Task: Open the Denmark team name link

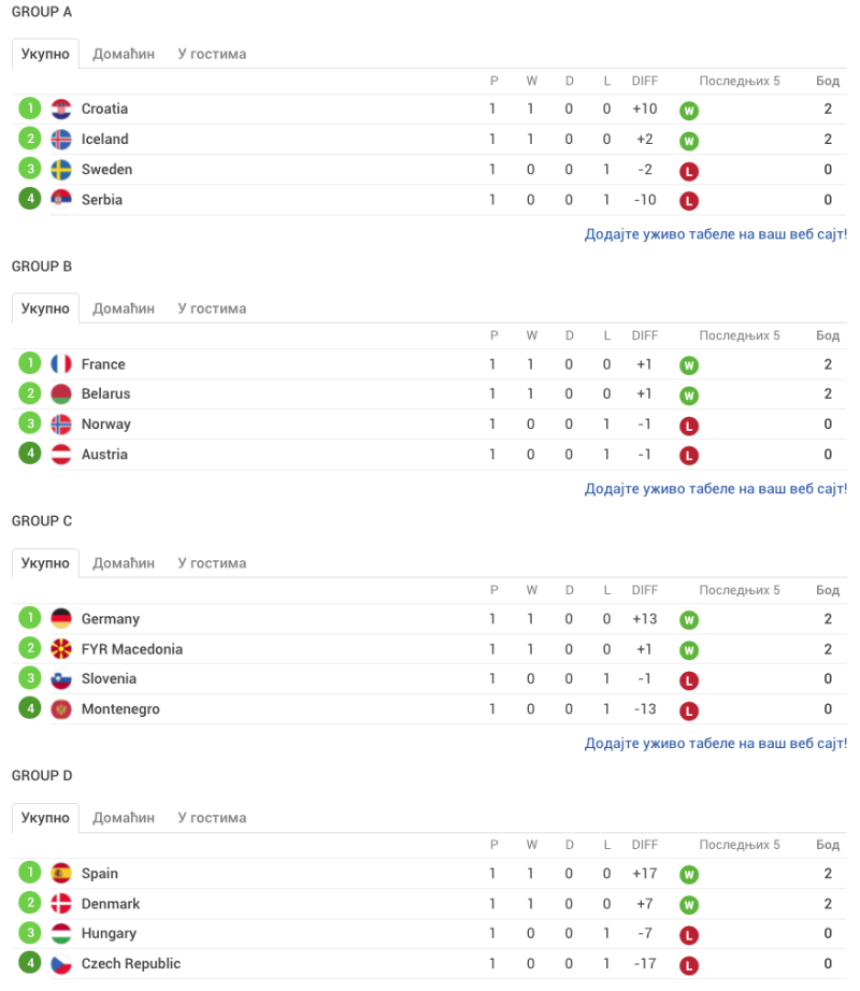Action: 111,904
